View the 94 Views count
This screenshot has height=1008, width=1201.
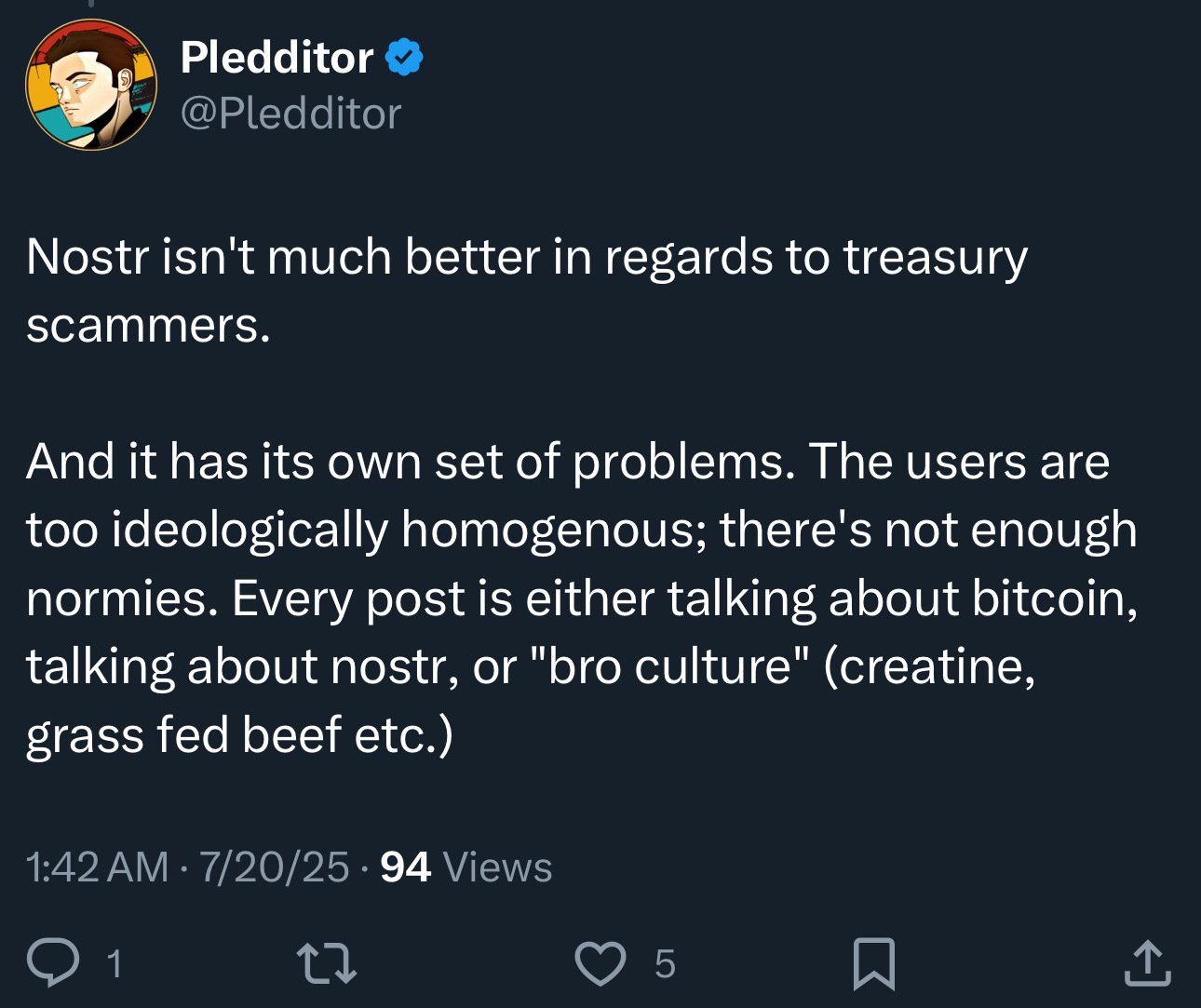click(466, 867)
